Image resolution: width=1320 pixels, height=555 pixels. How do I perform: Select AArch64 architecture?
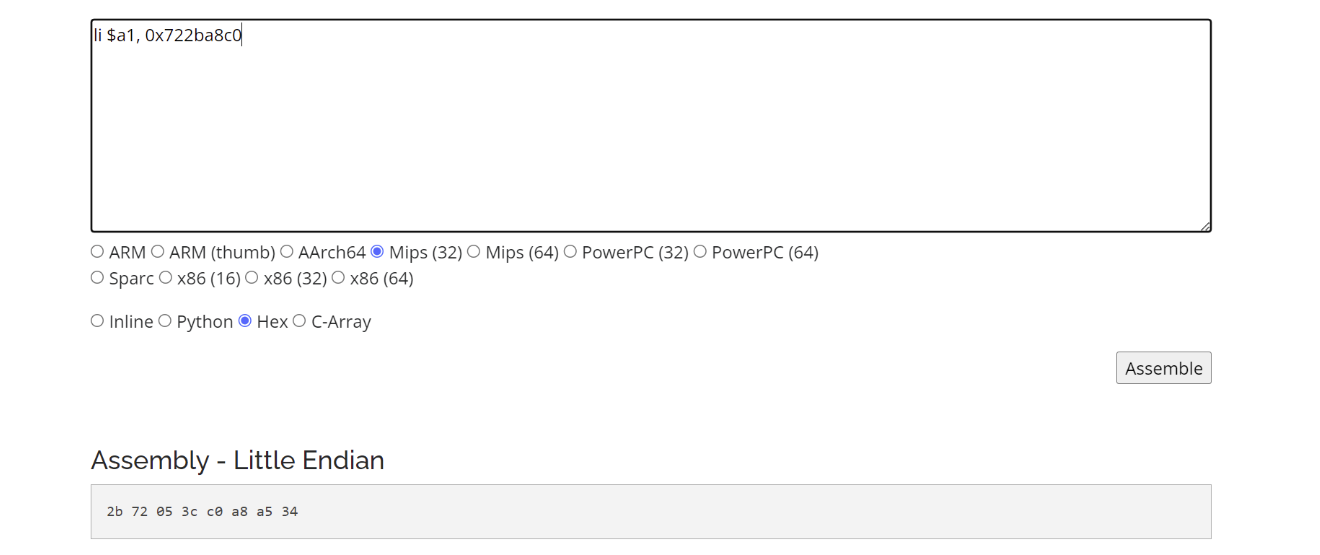286,252
